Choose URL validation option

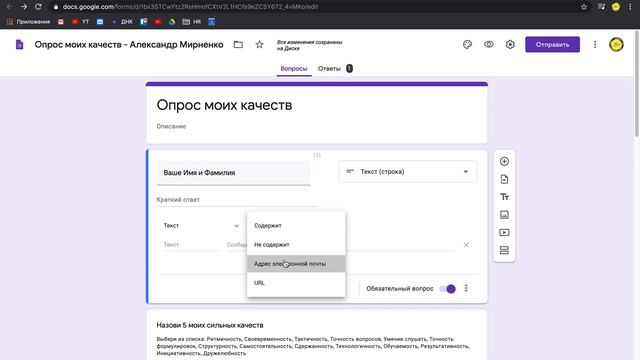pos(296,282)
